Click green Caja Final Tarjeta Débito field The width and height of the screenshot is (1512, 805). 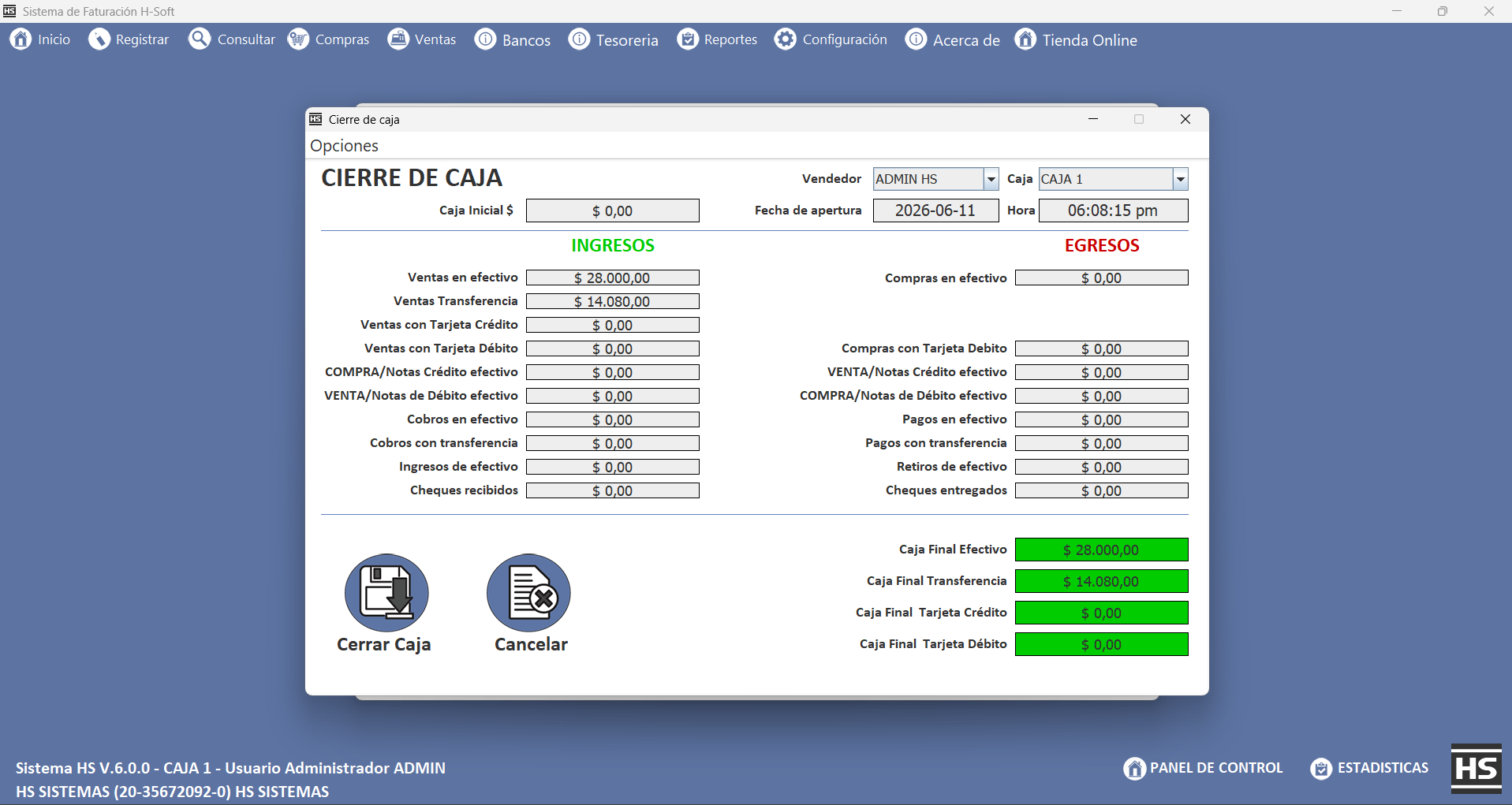coord(1102,644)
